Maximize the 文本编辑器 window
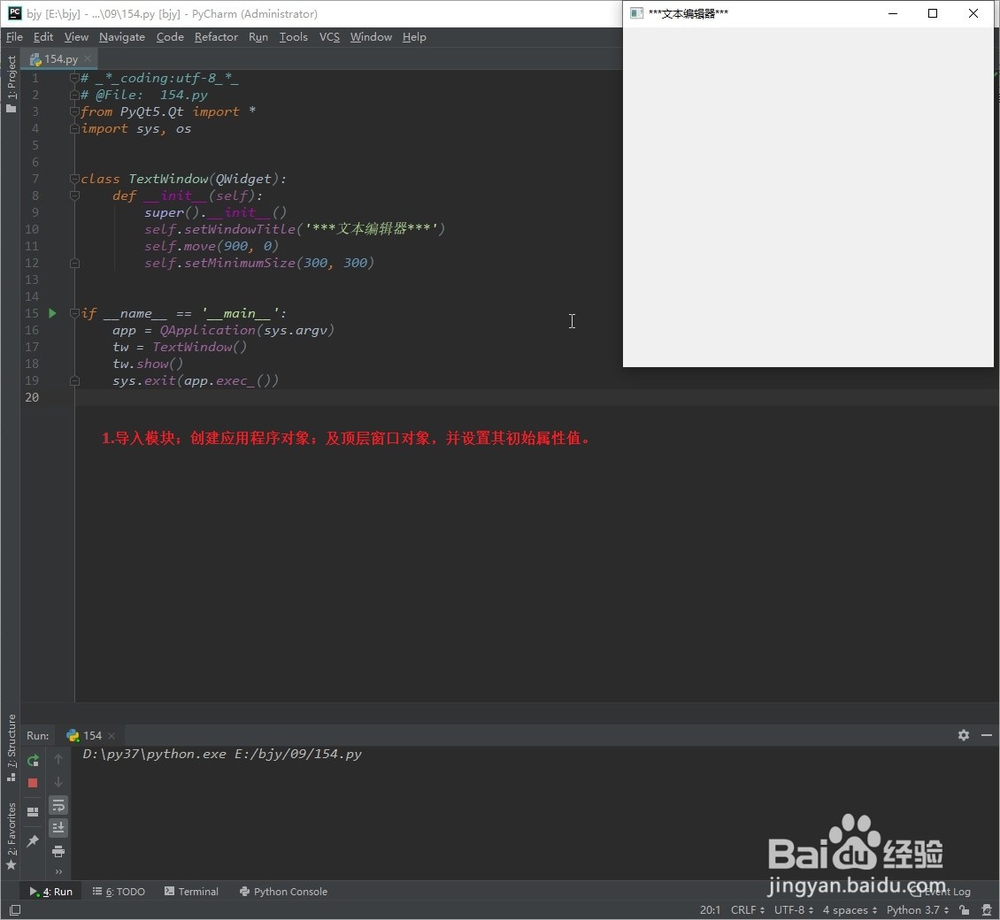The width and height of the screenshot is (1000, 920). click(932, 13)
